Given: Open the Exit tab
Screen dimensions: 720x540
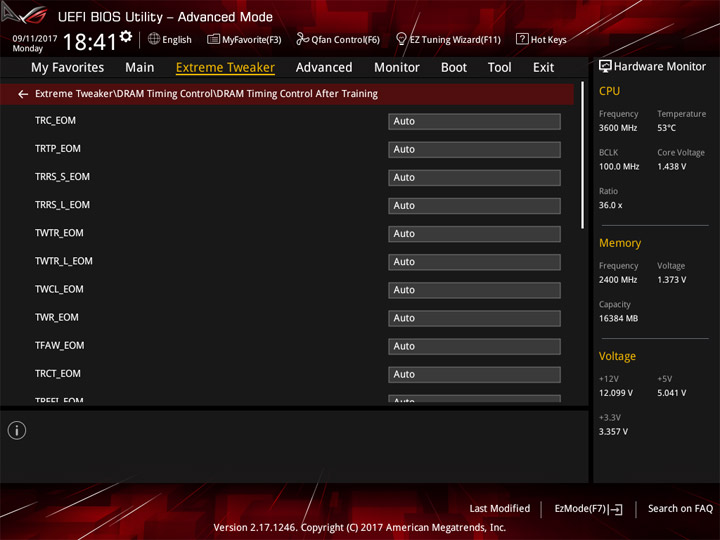Looking at the screenshot, I should pyautogui.click(x=543, y=68).
